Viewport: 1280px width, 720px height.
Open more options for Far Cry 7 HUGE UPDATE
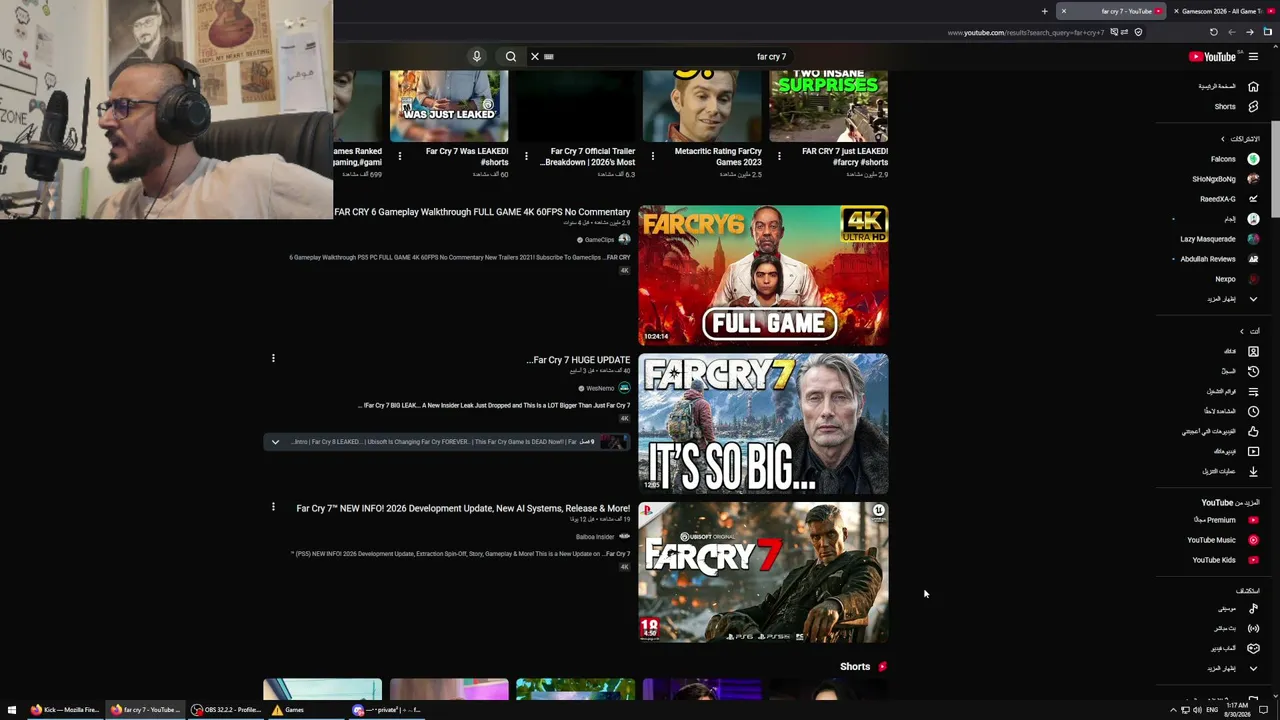click(273, 358)
